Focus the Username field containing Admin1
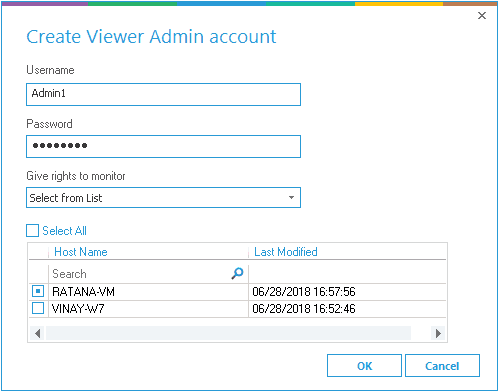This screenshot has height=392, width=500. click(x=163, y=94)
